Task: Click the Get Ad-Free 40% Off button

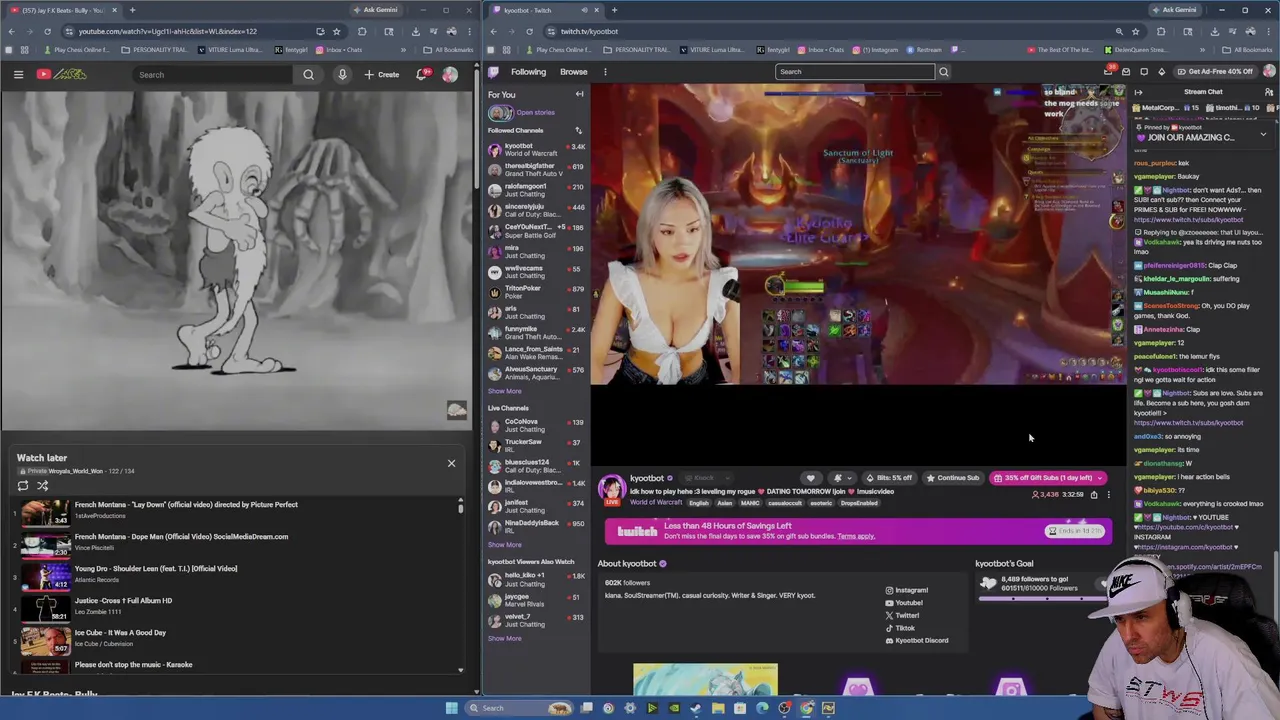Action: pos(1214,72)
